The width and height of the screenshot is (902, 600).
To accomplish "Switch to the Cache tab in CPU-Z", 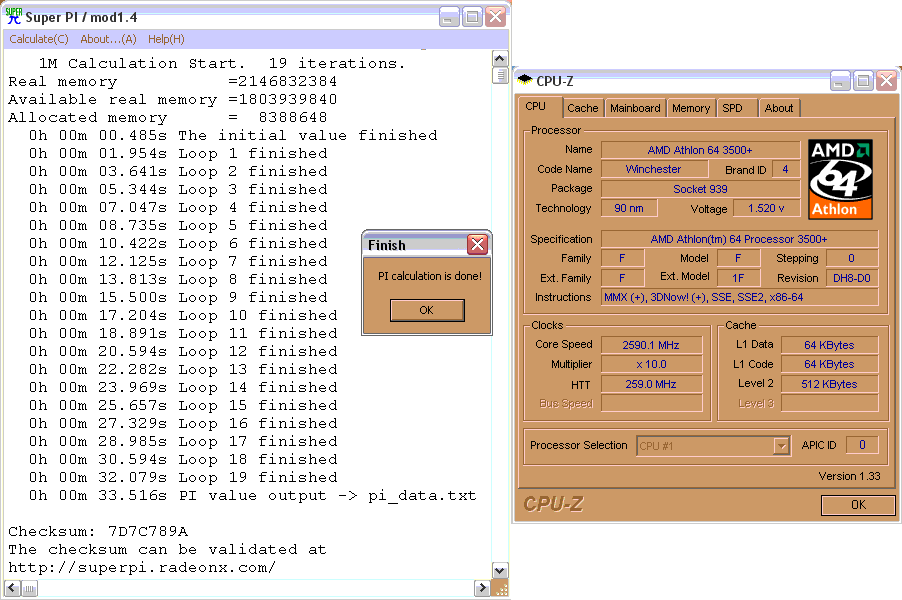I will point(583,108).
